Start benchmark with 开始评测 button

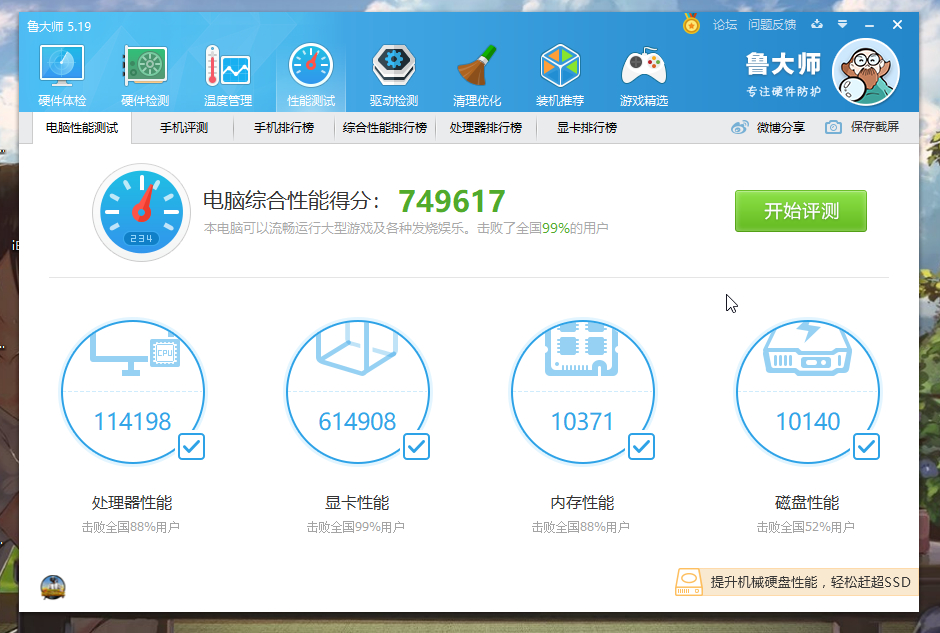(800, 211)
